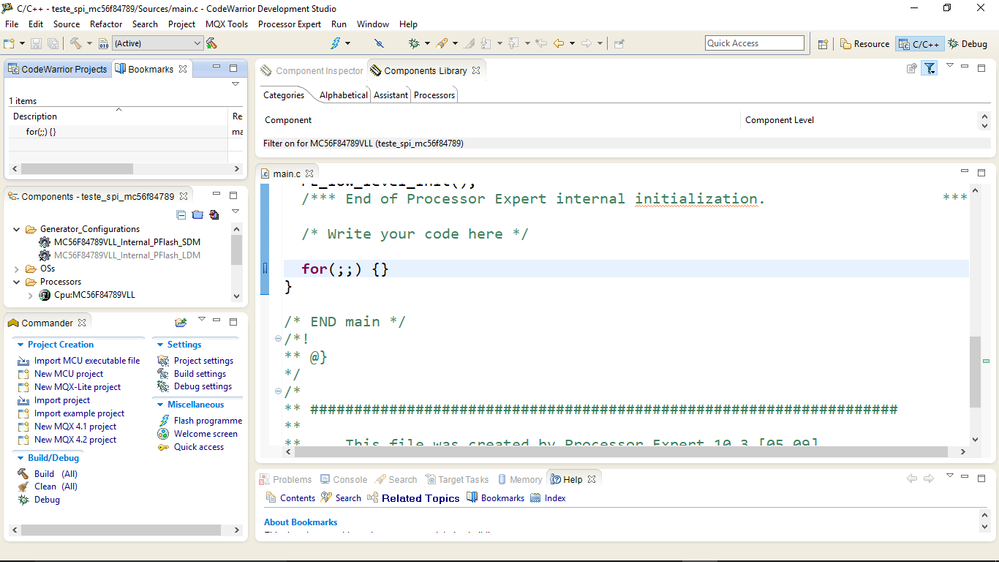Click the build configuration binary icon beside (Active)
Screen dimensions: 999x562
(x=103, y=43)
